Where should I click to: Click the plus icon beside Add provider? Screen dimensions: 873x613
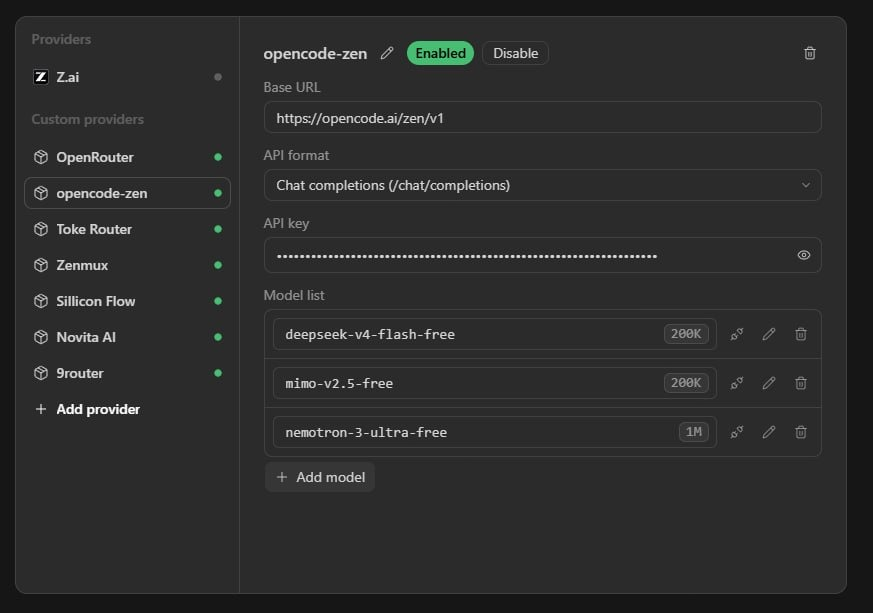tap(41, 409)
